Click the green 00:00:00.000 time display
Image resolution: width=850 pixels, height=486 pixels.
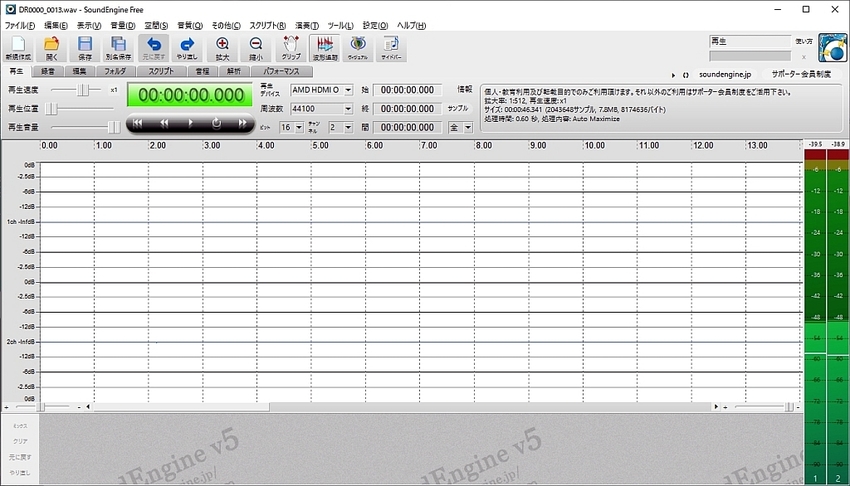(x=190, y=95)
